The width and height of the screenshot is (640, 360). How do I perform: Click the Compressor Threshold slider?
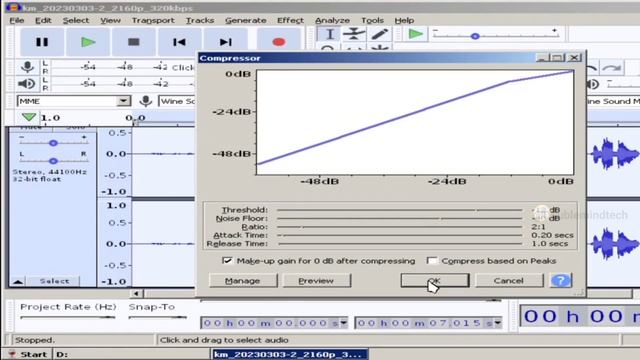(400, 210)
